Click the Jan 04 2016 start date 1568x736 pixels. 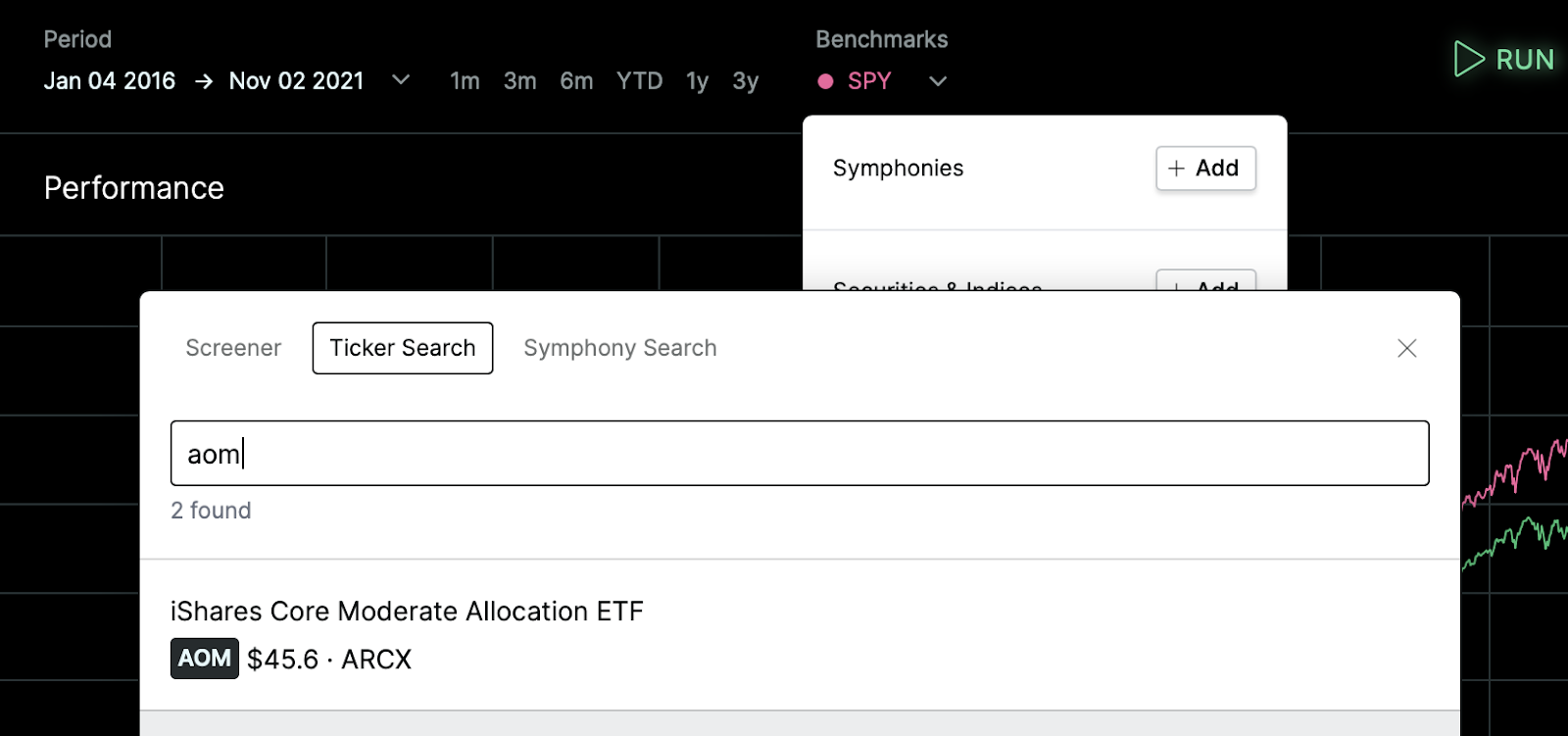pyautogui.click(x=110, y=81)
